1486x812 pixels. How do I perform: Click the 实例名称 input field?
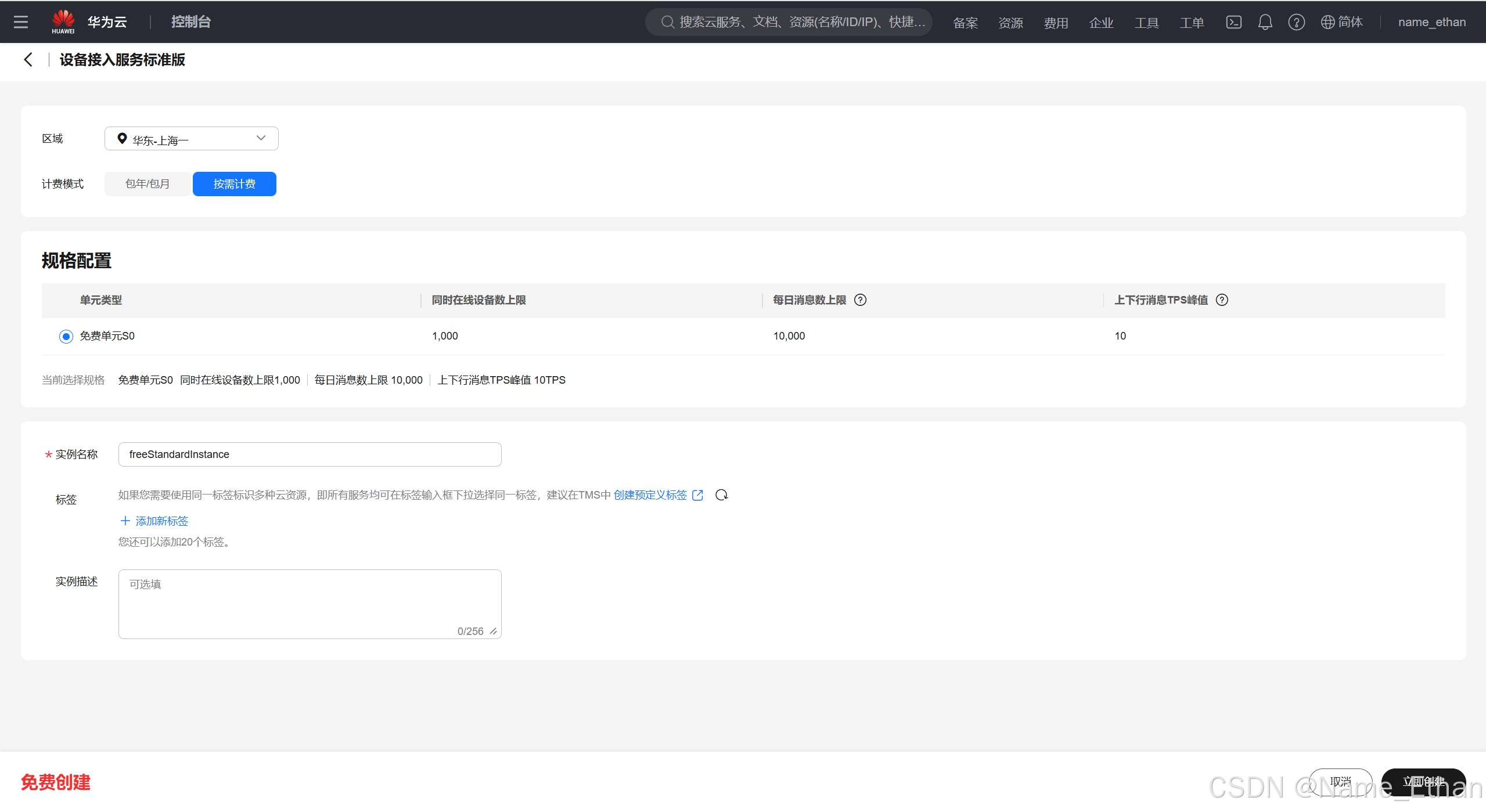tap(310, 454)
